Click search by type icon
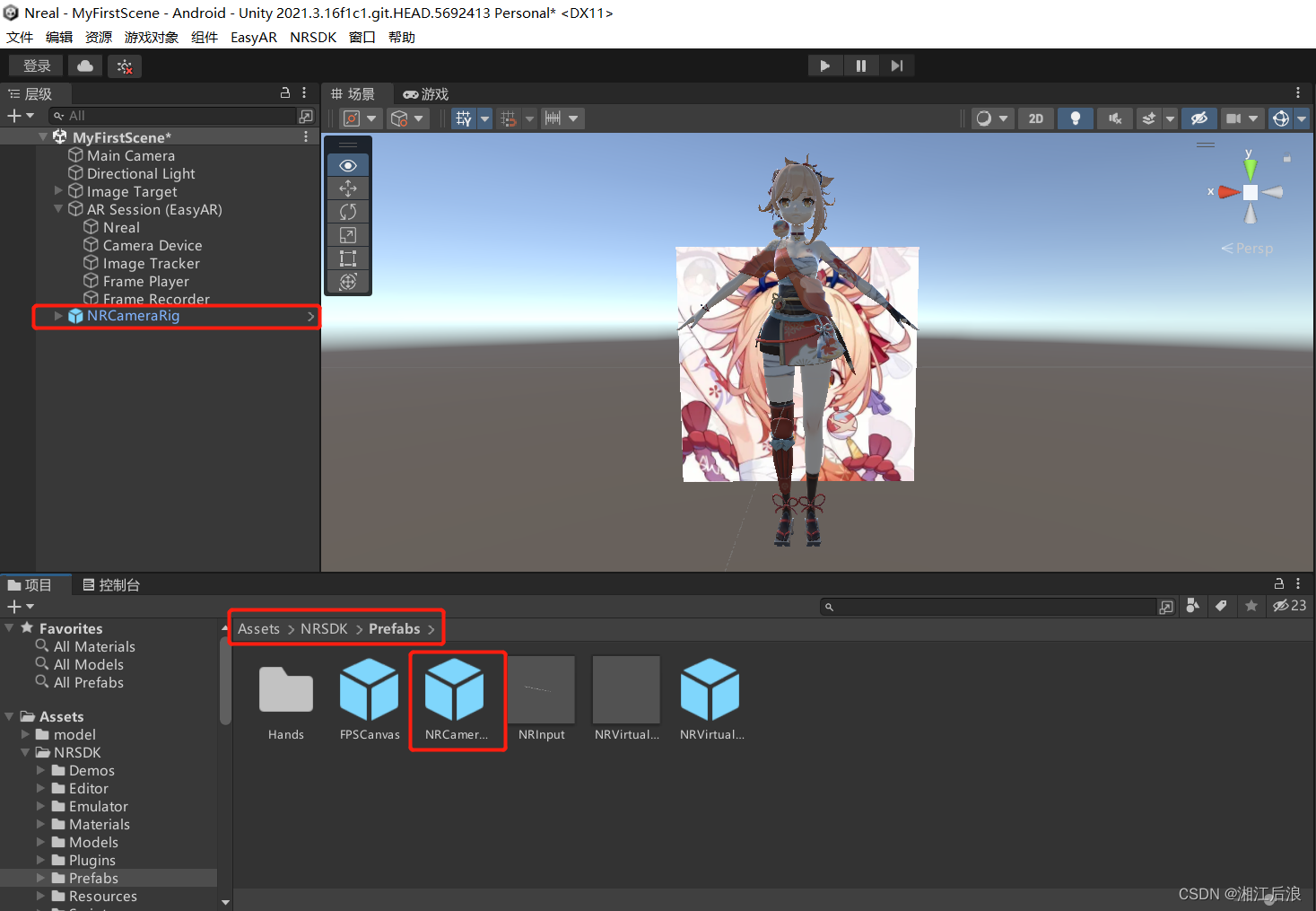The image size is (1316, 911). [1192, 606]
